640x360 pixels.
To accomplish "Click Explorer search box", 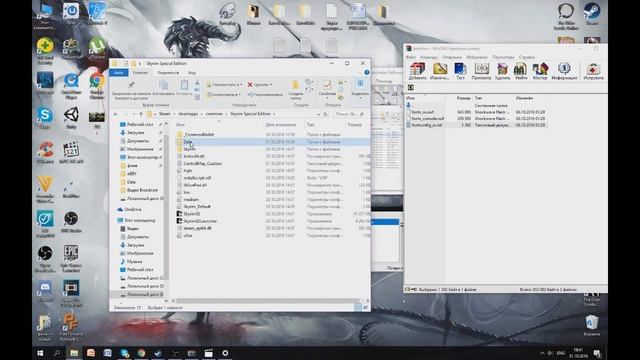I will [x=349, y=114].
